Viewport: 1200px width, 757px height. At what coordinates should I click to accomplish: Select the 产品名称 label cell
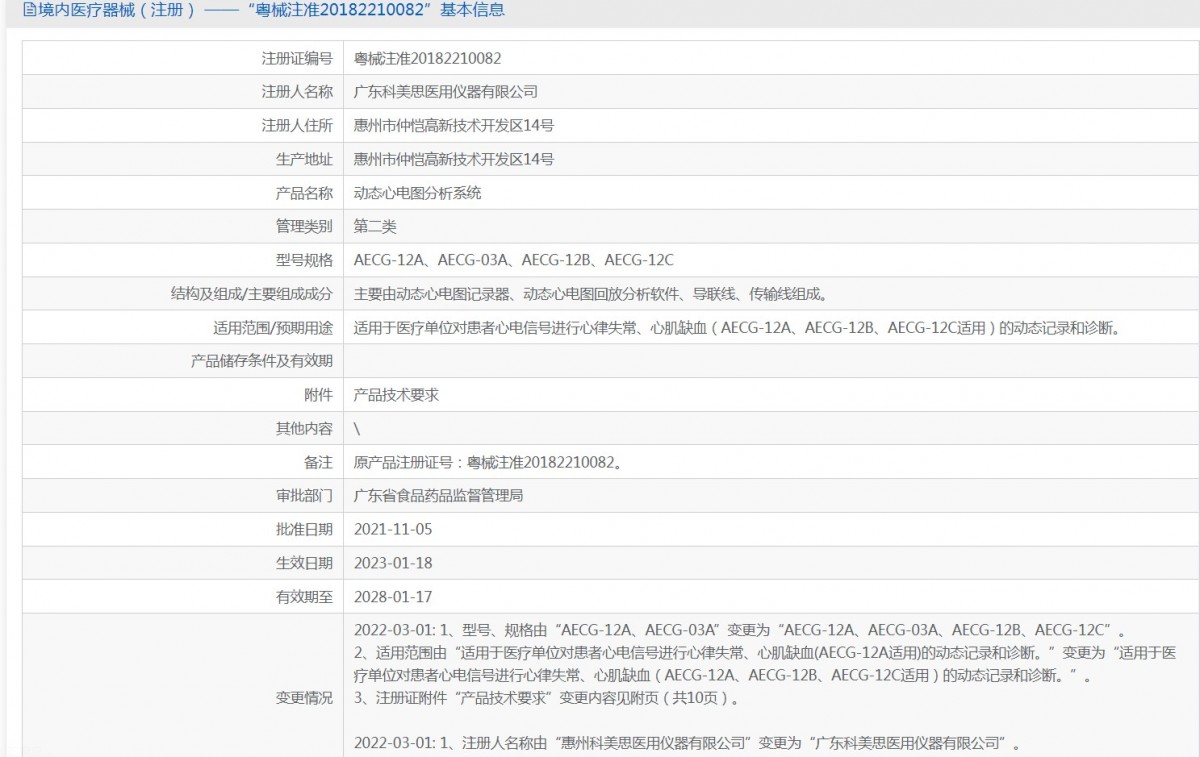click(x=182, y=193)
